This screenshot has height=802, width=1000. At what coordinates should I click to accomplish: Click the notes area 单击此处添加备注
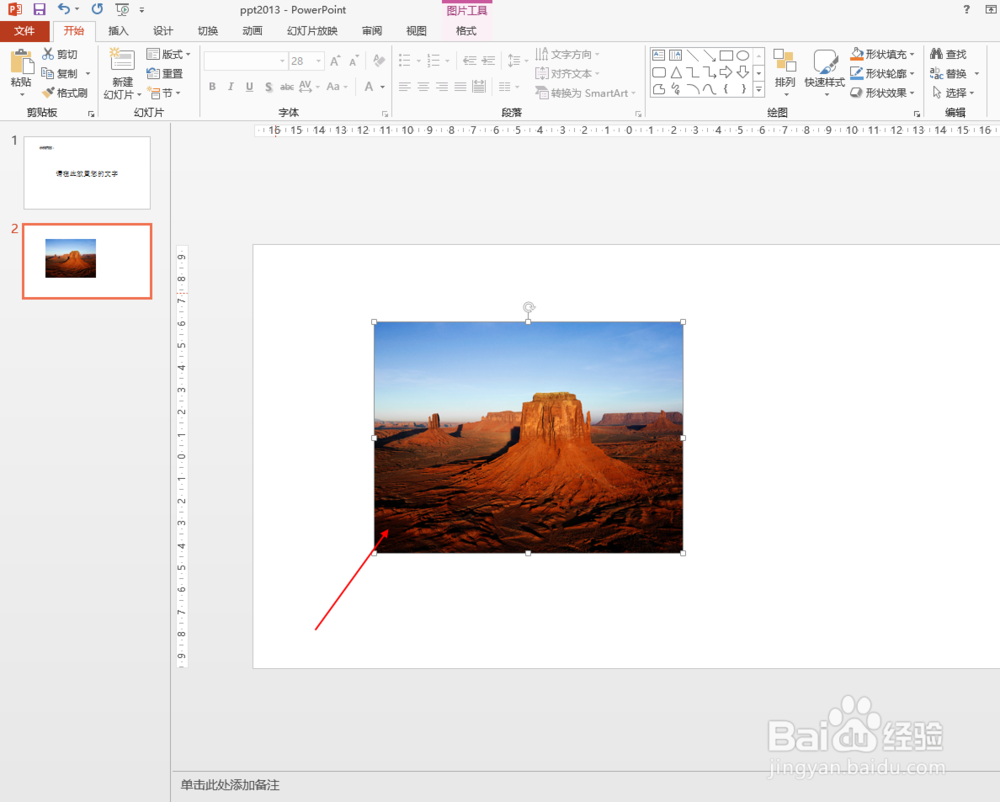pyautogui.click(x=230, y=785)
